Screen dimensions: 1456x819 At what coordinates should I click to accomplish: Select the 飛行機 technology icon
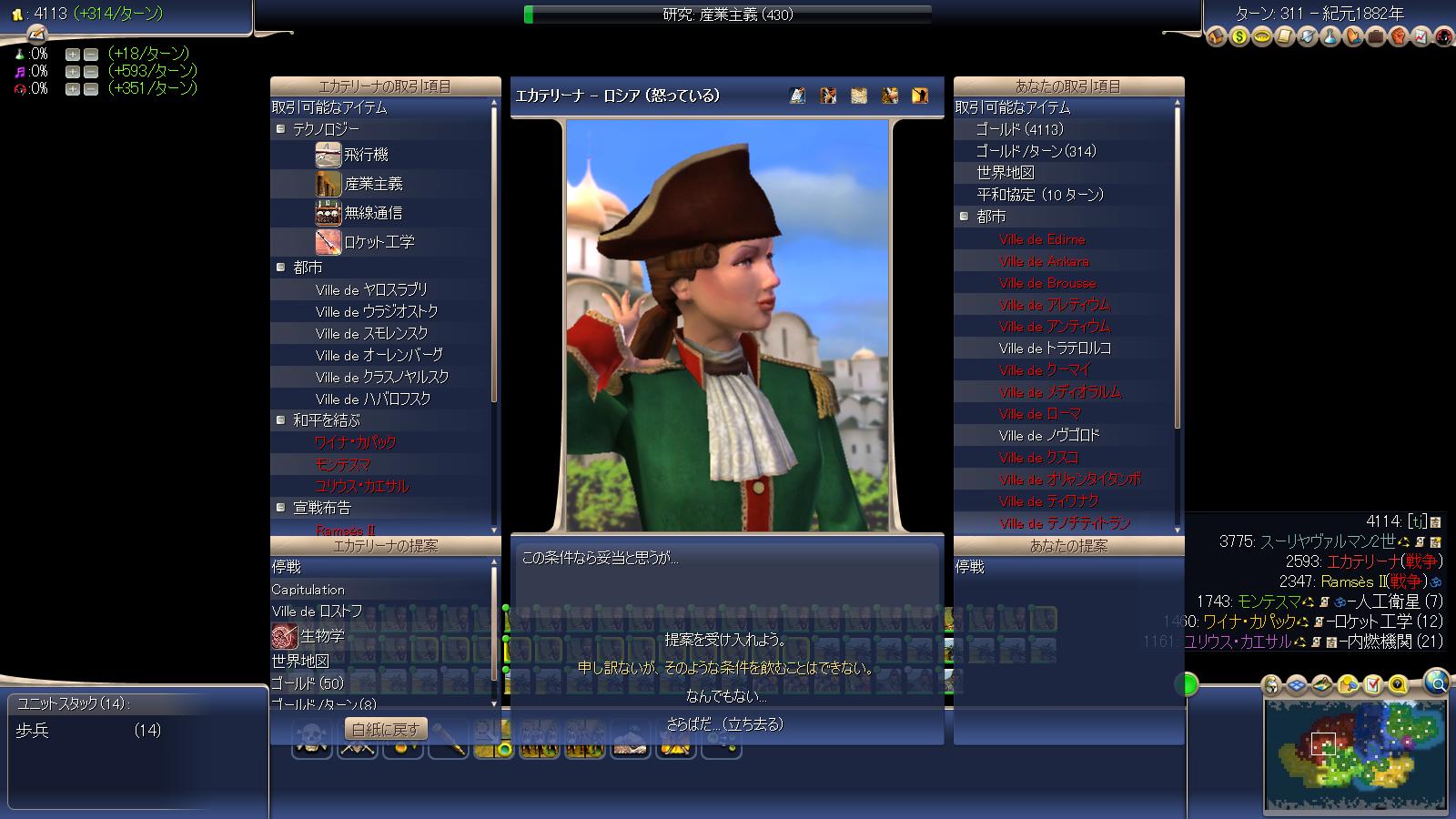[329, 155]
